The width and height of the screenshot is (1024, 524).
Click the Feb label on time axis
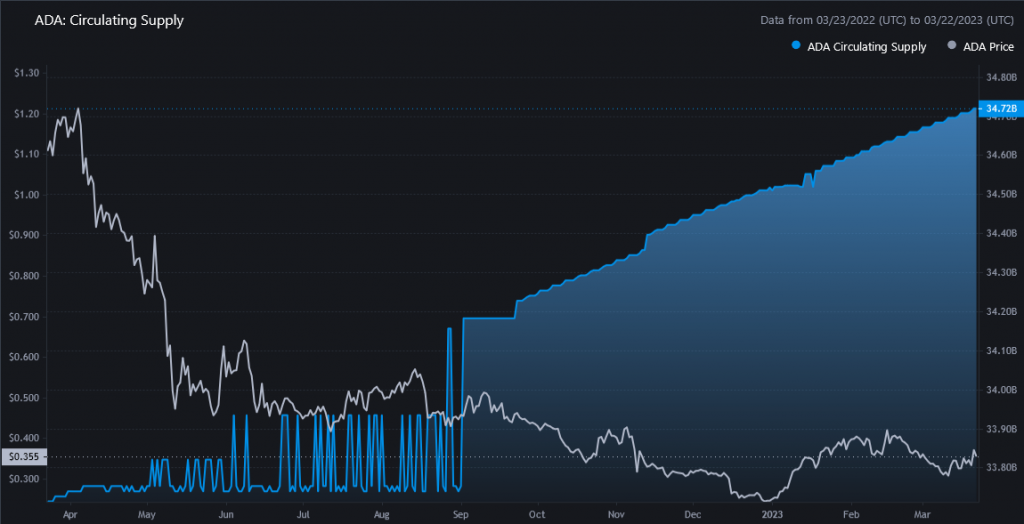coord(850,514)
